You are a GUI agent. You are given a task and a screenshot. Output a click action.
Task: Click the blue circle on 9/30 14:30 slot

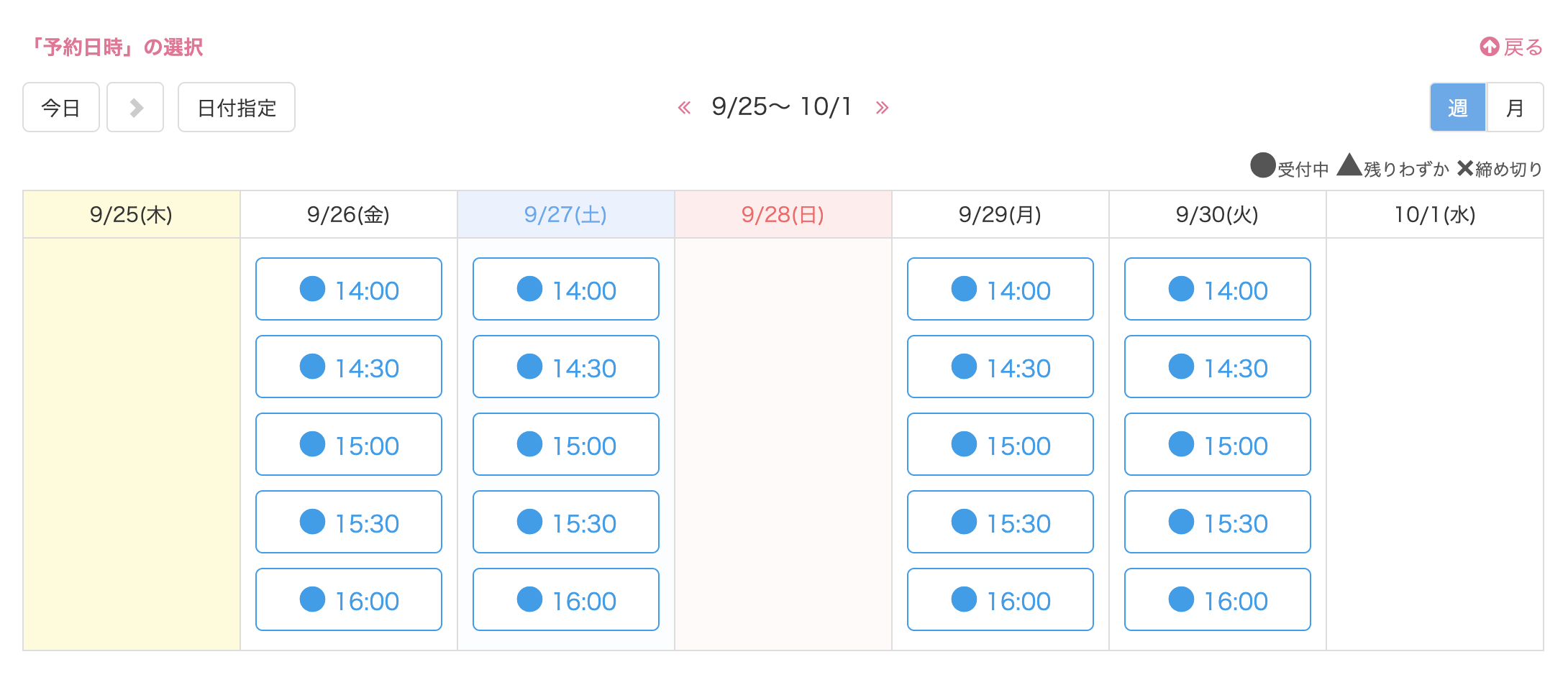(1181, 367)
